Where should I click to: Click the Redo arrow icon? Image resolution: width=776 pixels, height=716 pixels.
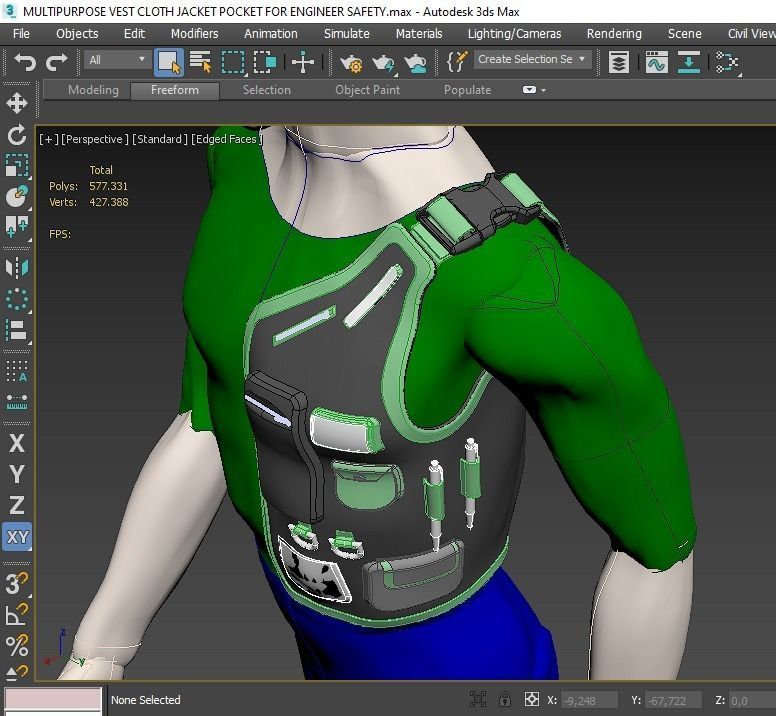56,62
